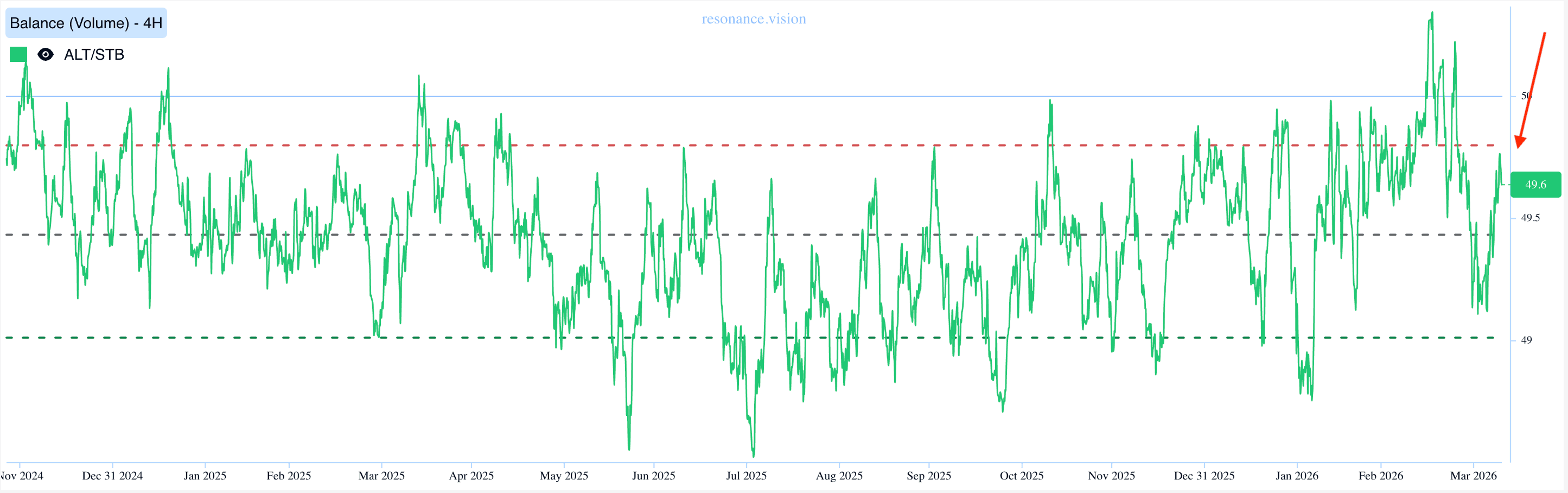This screenshot has width=1568, height=493.
Task: Click the Dec 31 2024 axis label
Action: (112, 475)
